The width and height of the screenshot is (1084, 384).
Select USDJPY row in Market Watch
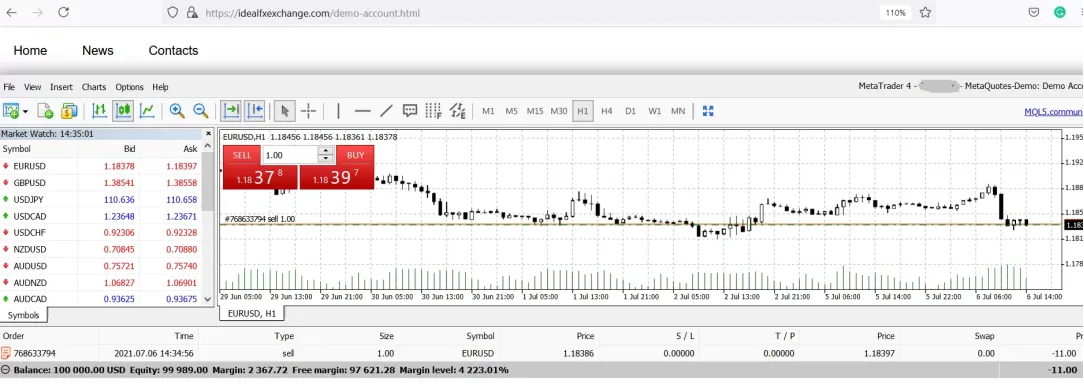pyautogui.click(x=101, y=199)
